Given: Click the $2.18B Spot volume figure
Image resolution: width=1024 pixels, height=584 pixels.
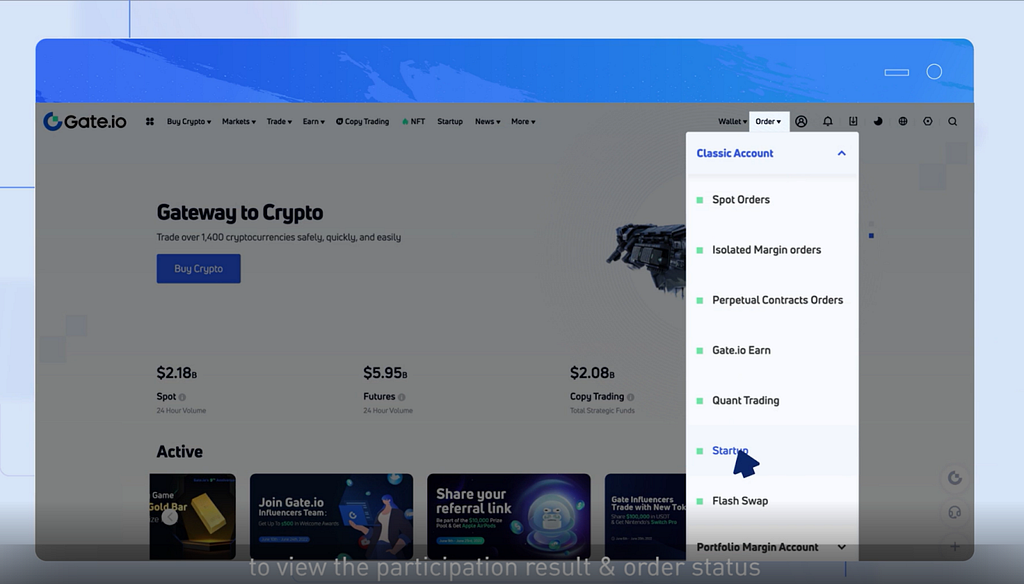Looking at the screenshot, I should tap(176, 373).
